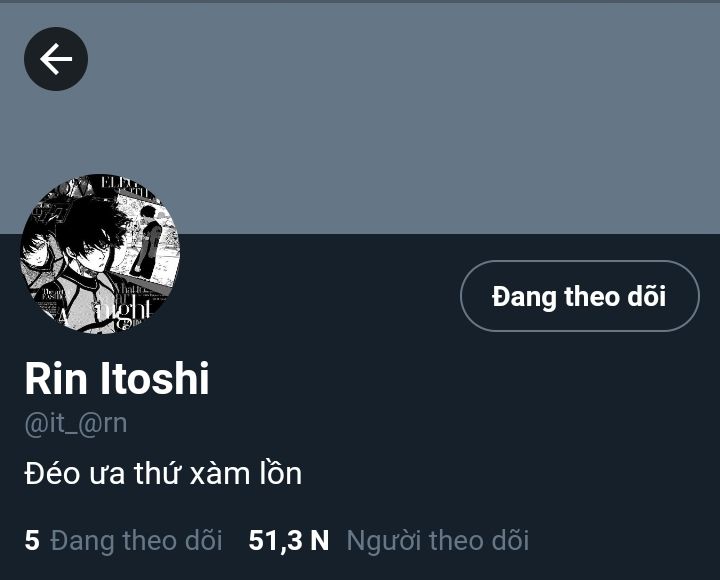Tap the word Itoshi in the profile name
This screenshot has height=580, width=720.
coord(155,378)
